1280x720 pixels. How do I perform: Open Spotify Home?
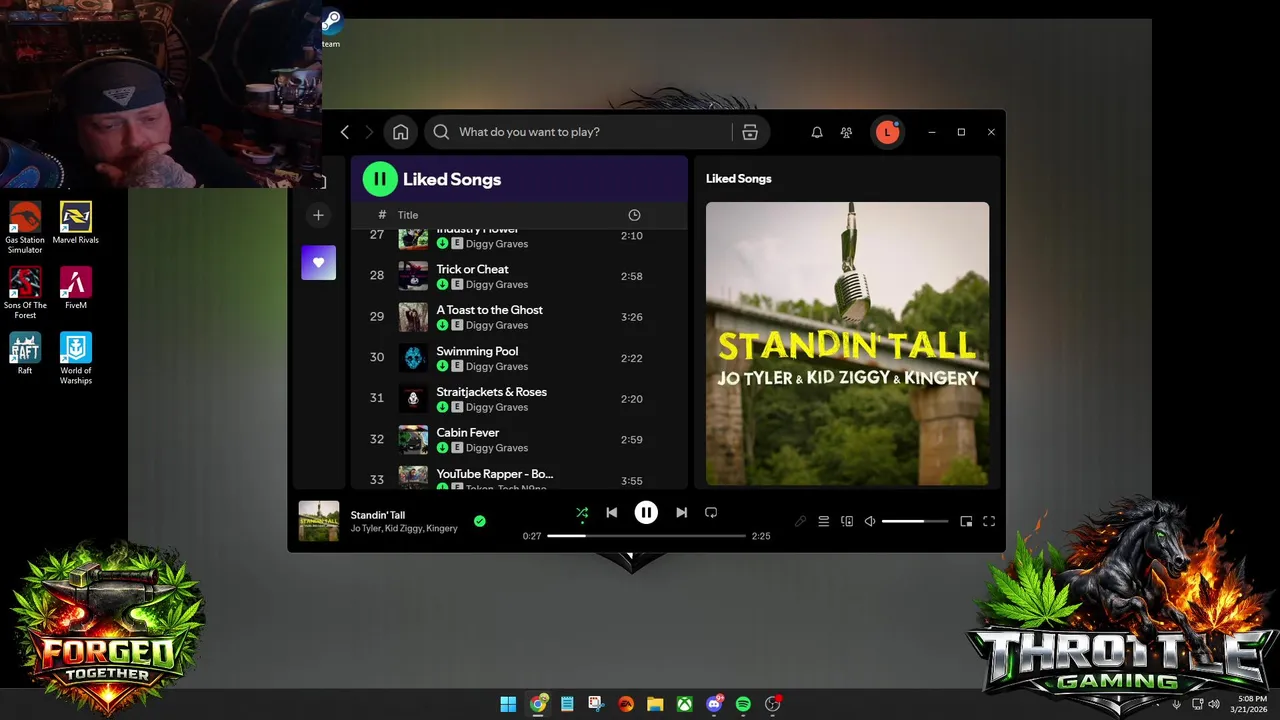(400, 132)
